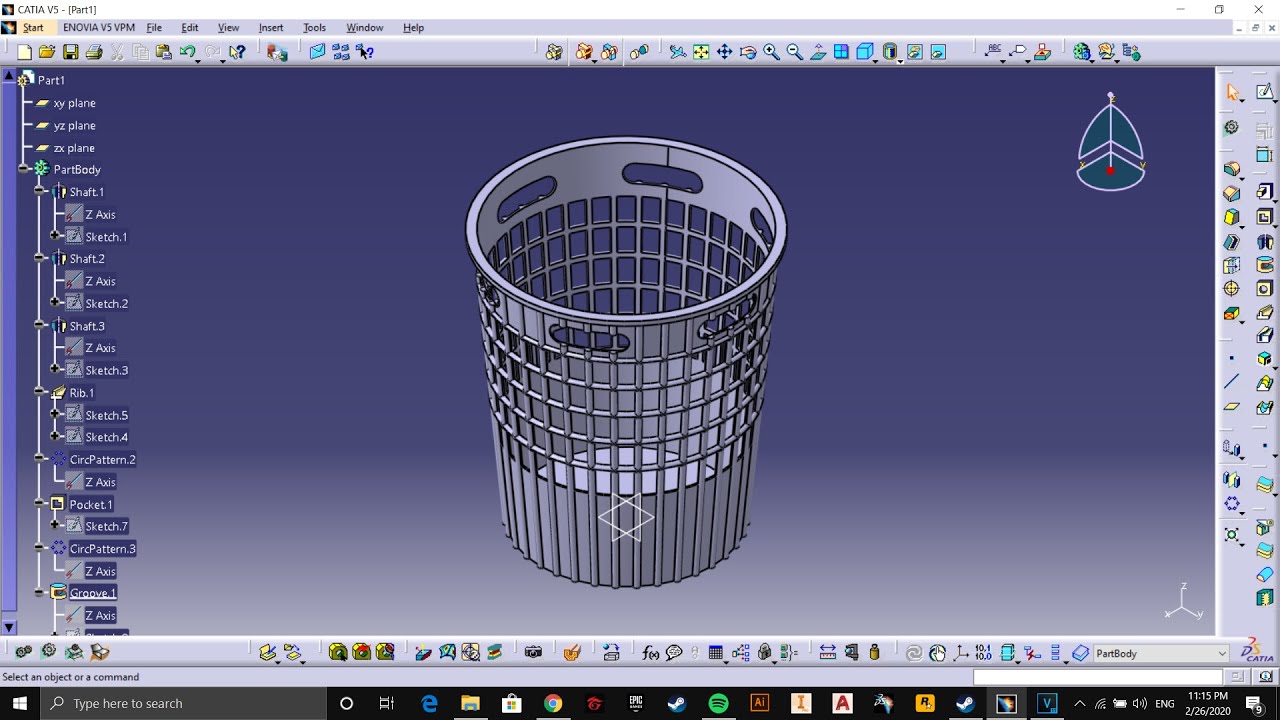The image size is (1280, 720).
Task: Undo the last action
Action: tap(187, 52)
